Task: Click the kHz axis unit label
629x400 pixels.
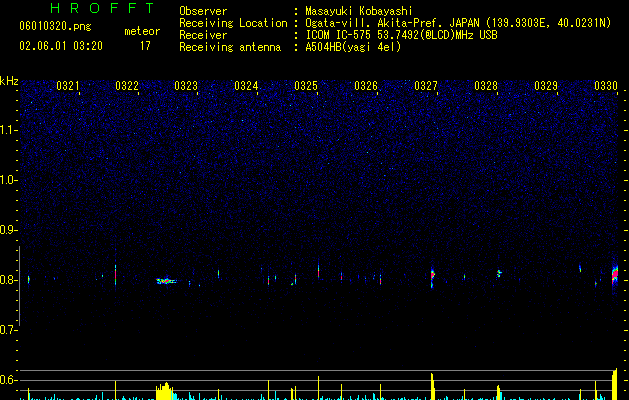Action: tap(9, 81)
